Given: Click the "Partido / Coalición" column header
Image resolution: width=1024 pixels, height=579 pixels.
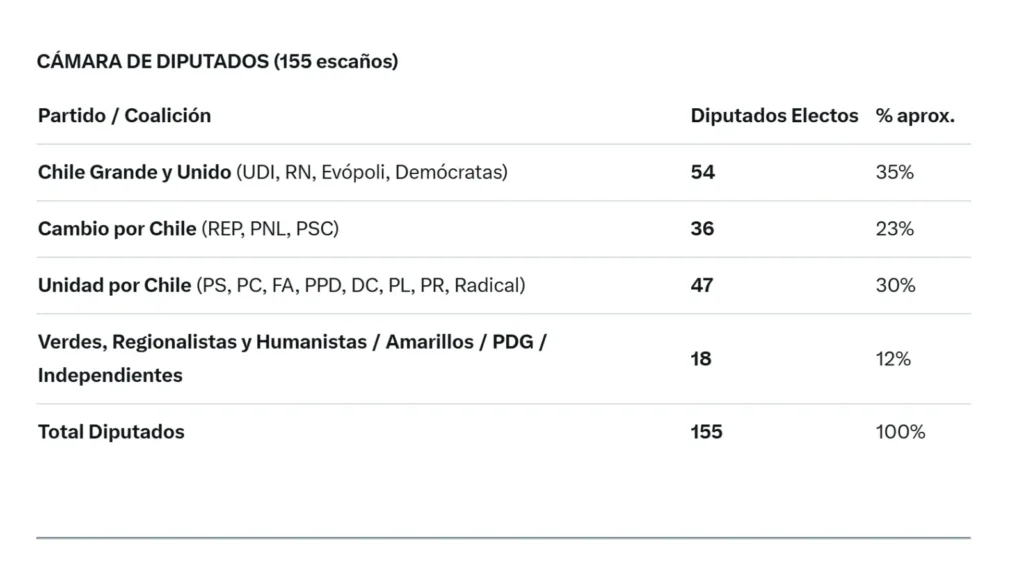Looking at the screenshot, I should click(124, 116).
